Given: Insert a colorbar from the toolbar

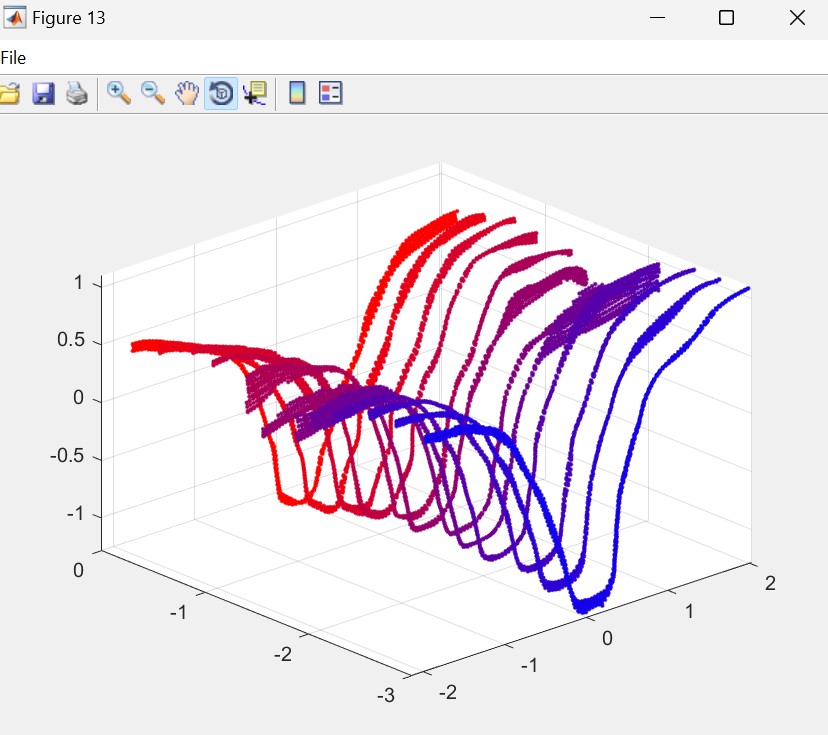Looking at the screenshot, I should [x=297, y=94].
